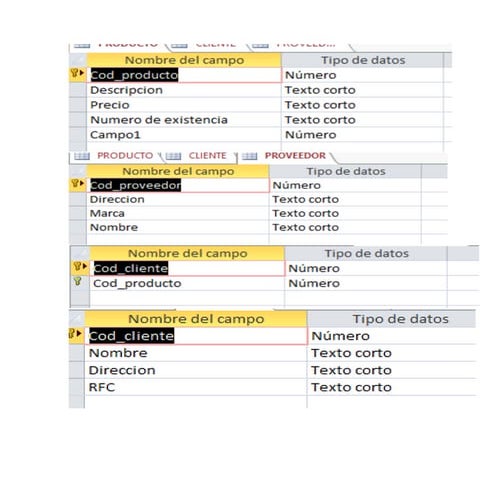
Task: Click the table icon on PROVEEDOR tab
Action: coord(250,156)
